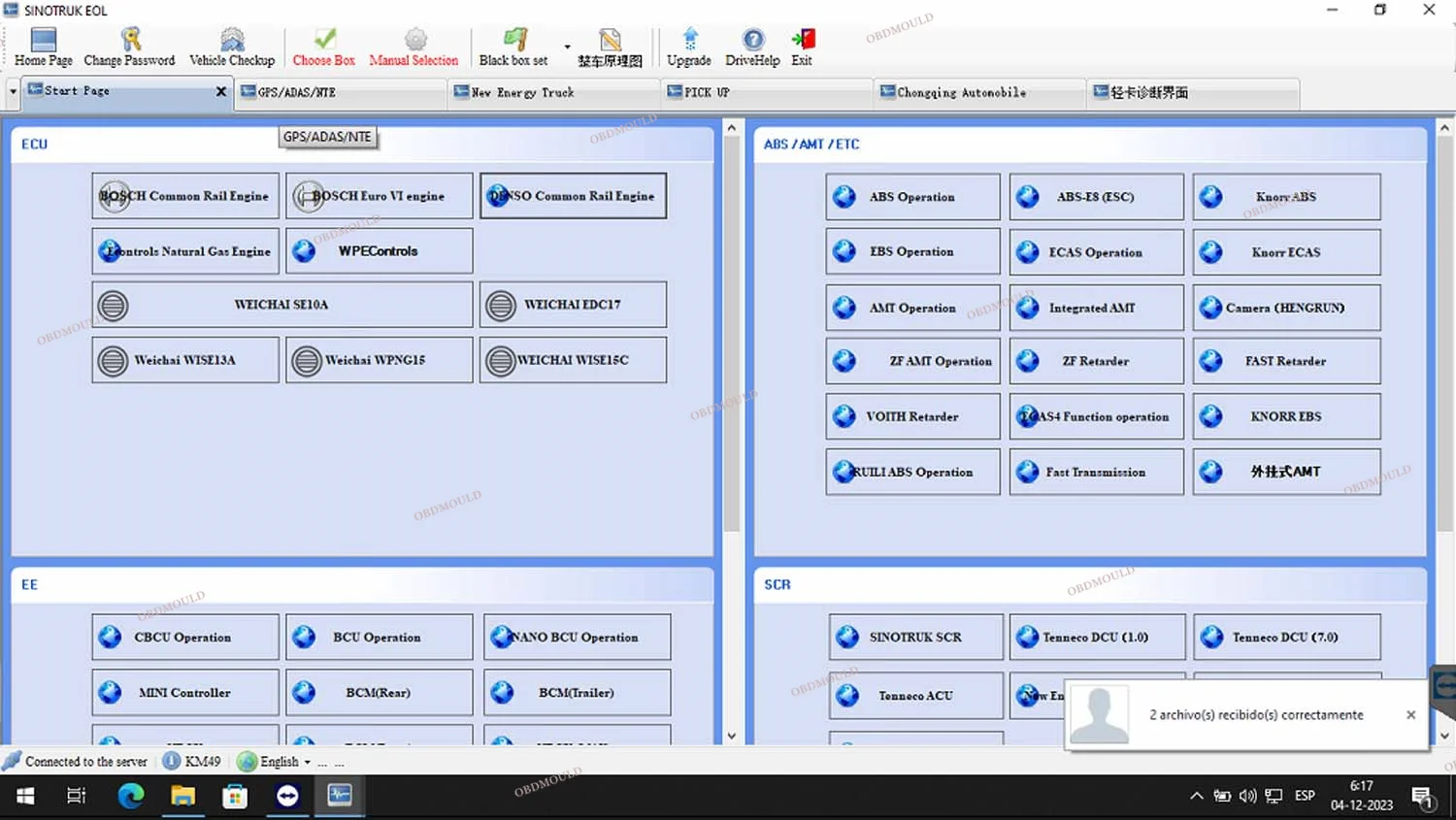
Task: Dismiss the archivos recibidos notification
Action: [1410, 714]
